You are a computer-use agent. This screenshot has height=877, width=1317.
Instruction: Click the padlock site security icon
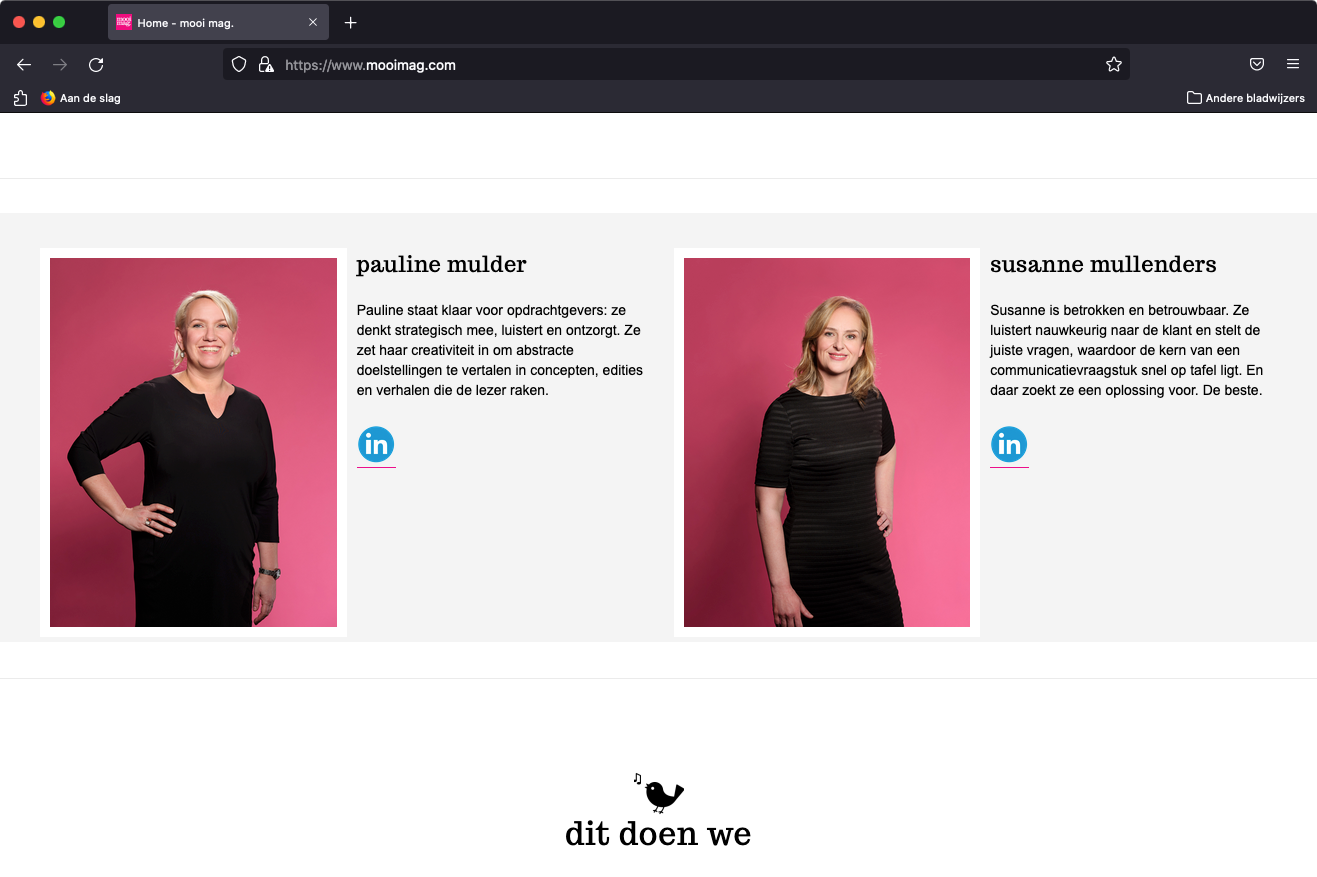coord(266,65)
